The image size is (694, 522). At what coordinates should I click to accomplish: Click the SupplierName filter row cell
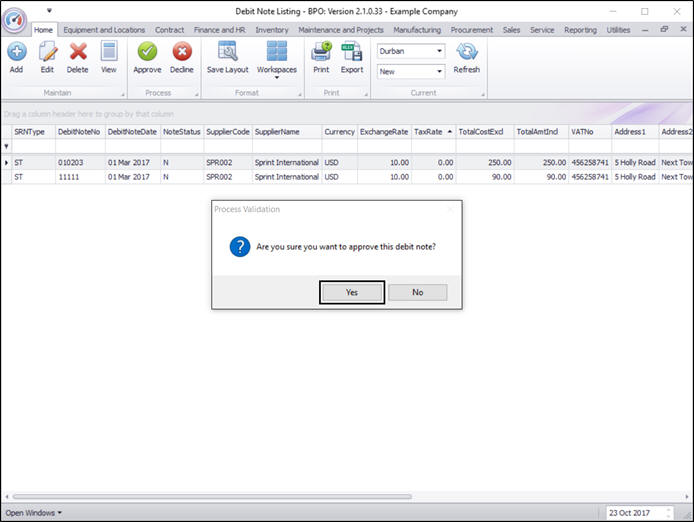coord(287,146)
